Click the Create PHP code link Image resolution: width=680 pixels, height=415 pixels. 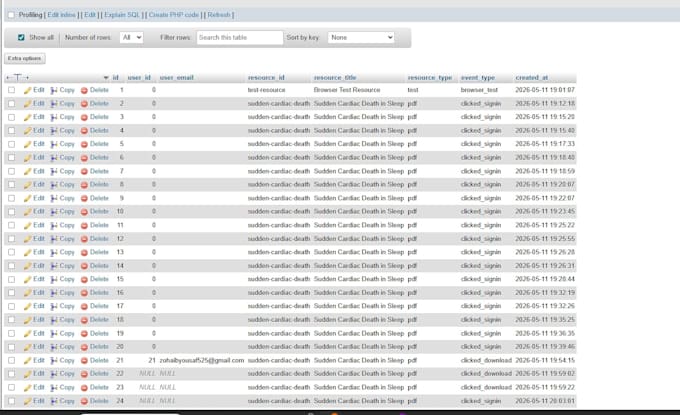tap(173, 15)
